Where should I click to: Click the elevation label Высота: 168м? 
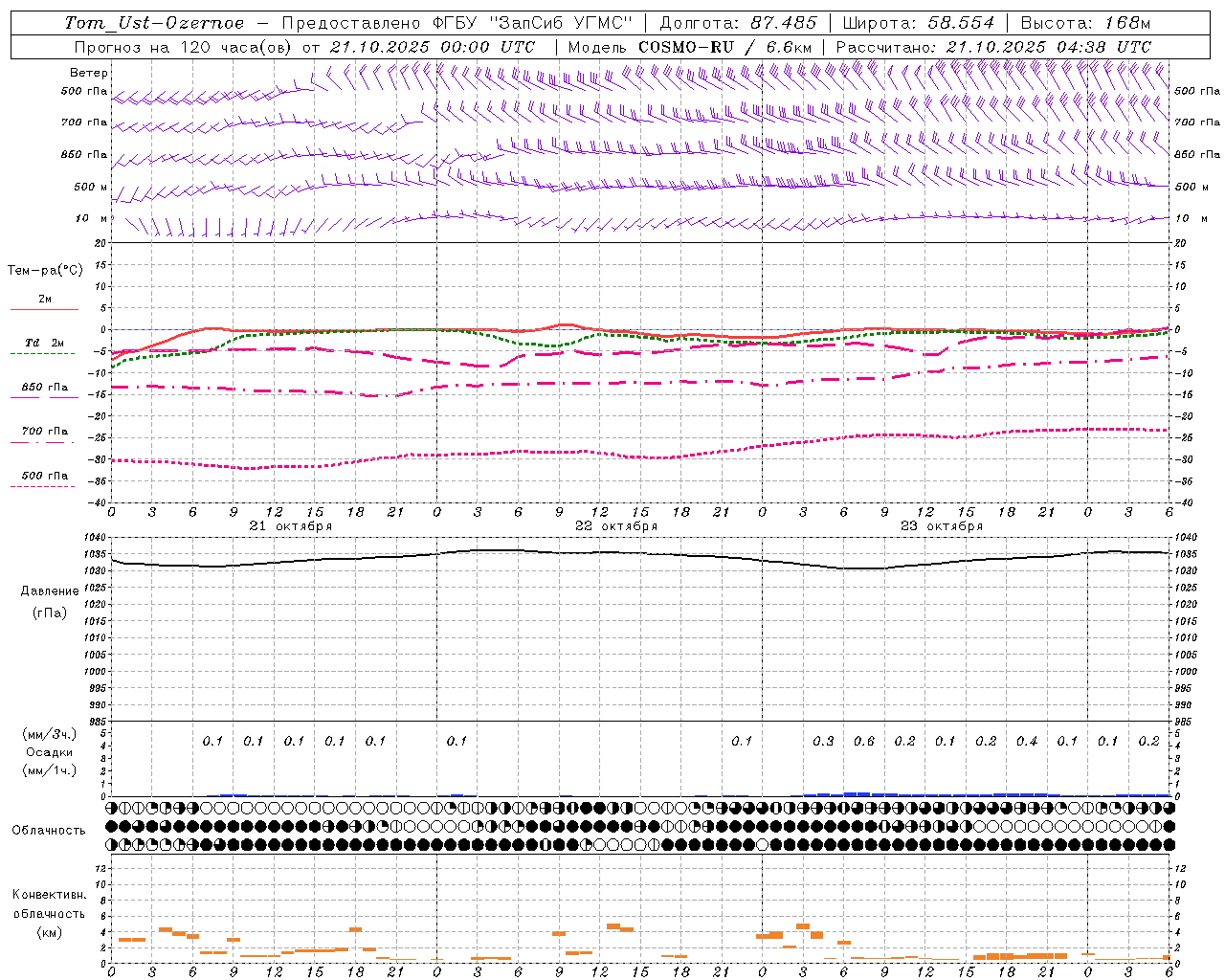click(x=1085, y=23)
